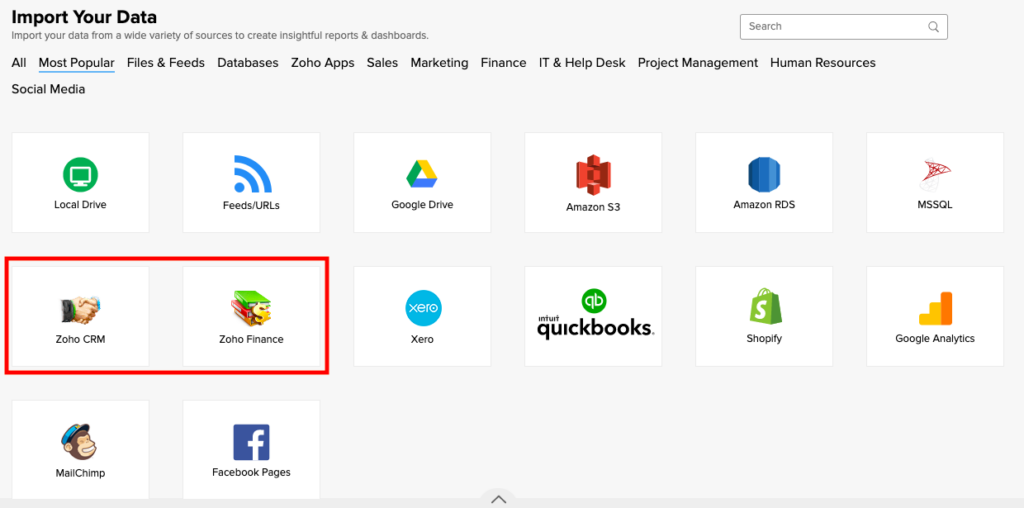Click the Google Drive label text
1024x508 pixels.
pos(422,205)
